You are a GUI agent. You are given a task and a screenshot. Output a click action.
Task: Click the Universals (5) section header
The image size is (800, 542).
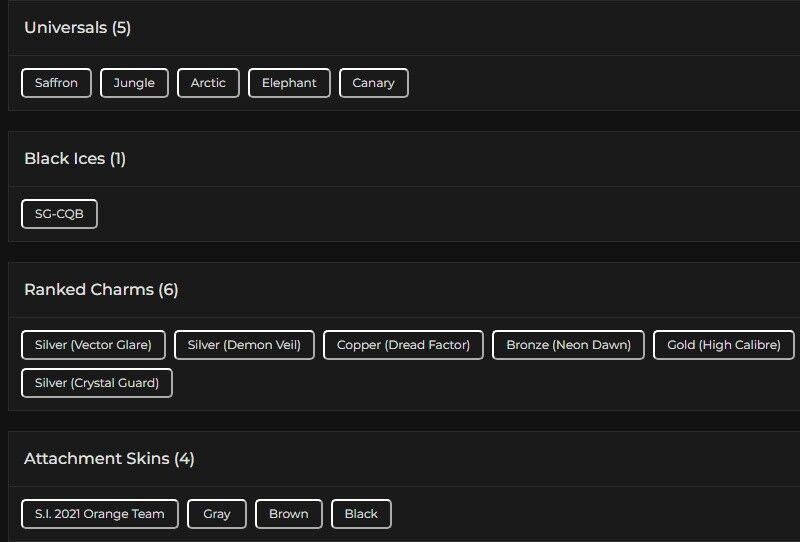pyautogui.click(x=78, y=28)
